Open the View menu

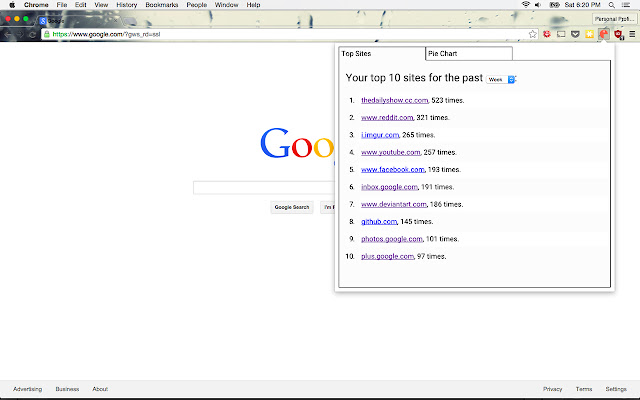click(101, 5)
